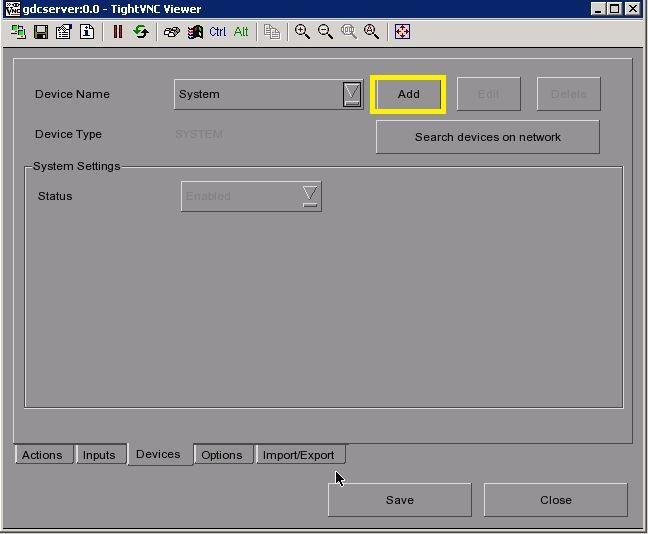Click the New connection toolbar icon

pos(18,32)
